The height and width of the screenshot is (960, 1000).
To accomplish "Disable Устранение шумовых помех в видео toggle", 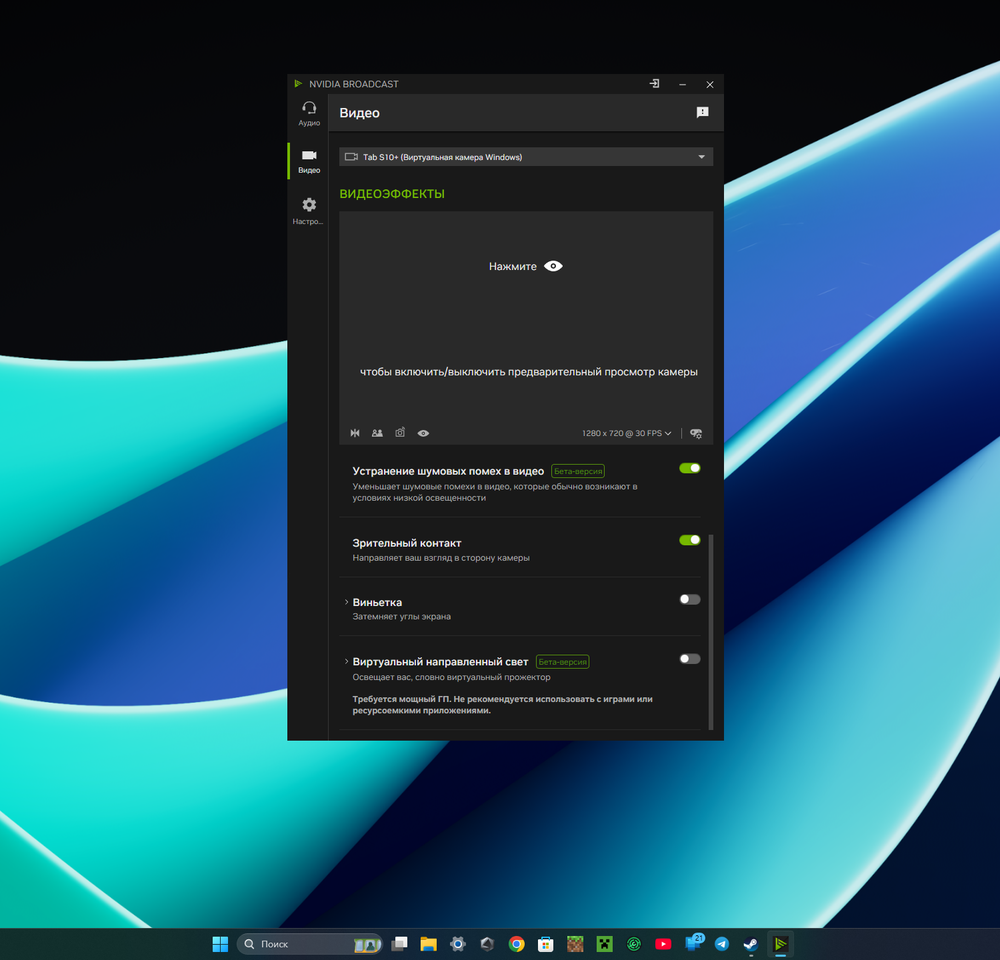I will [690, 468].
